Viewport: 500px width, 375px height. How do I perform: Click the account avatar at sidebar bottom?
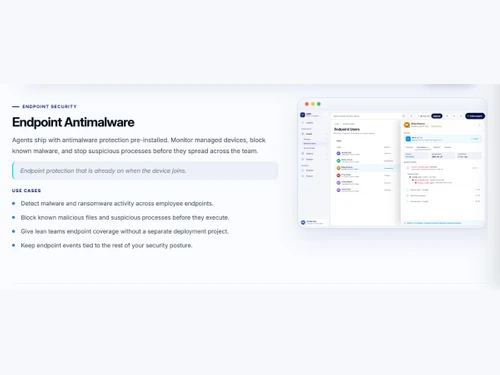[303, 222]
